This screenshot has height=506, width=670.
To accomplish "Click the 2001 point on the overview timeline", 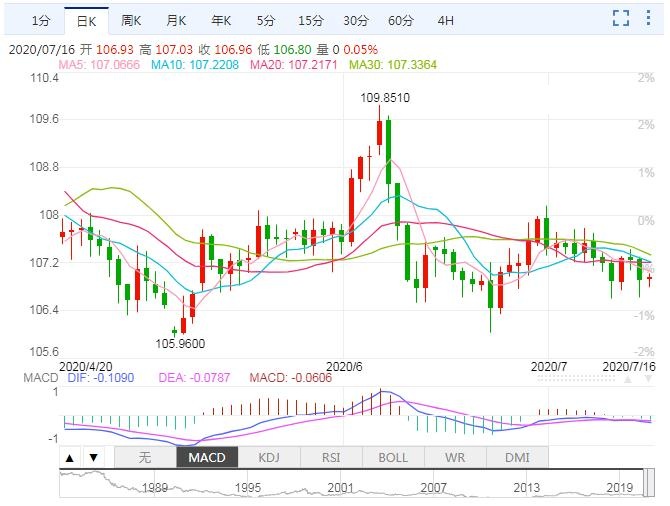I will 340,488.
